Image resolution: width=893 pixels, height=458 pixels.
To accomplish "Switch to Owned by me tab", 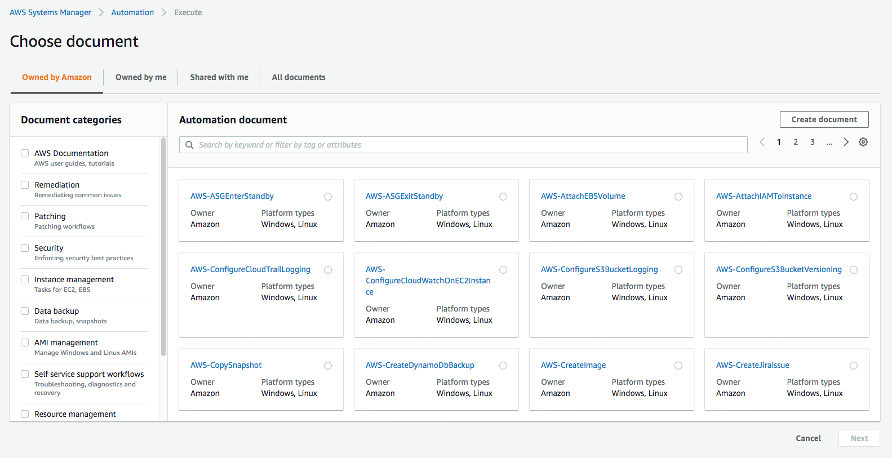I will click(x=141, y=77).
